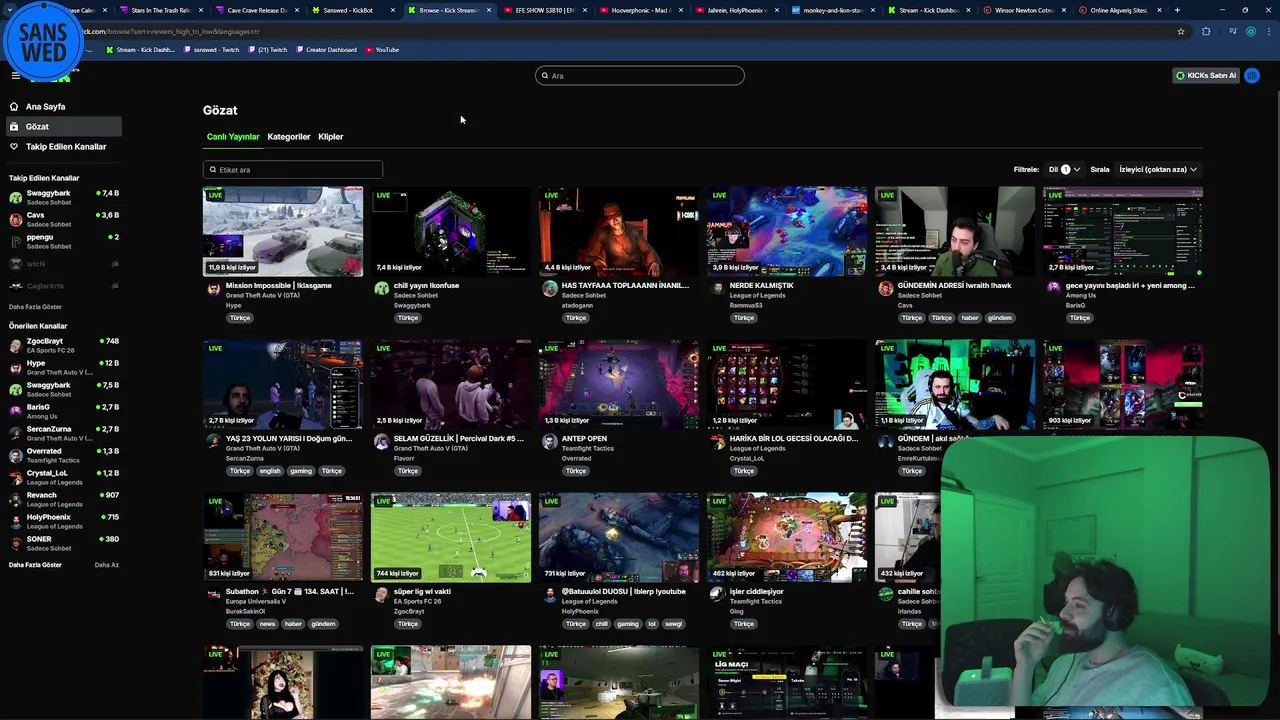
Task: Click KICKs Satın Al button
Action: [x=1206, y=75]
